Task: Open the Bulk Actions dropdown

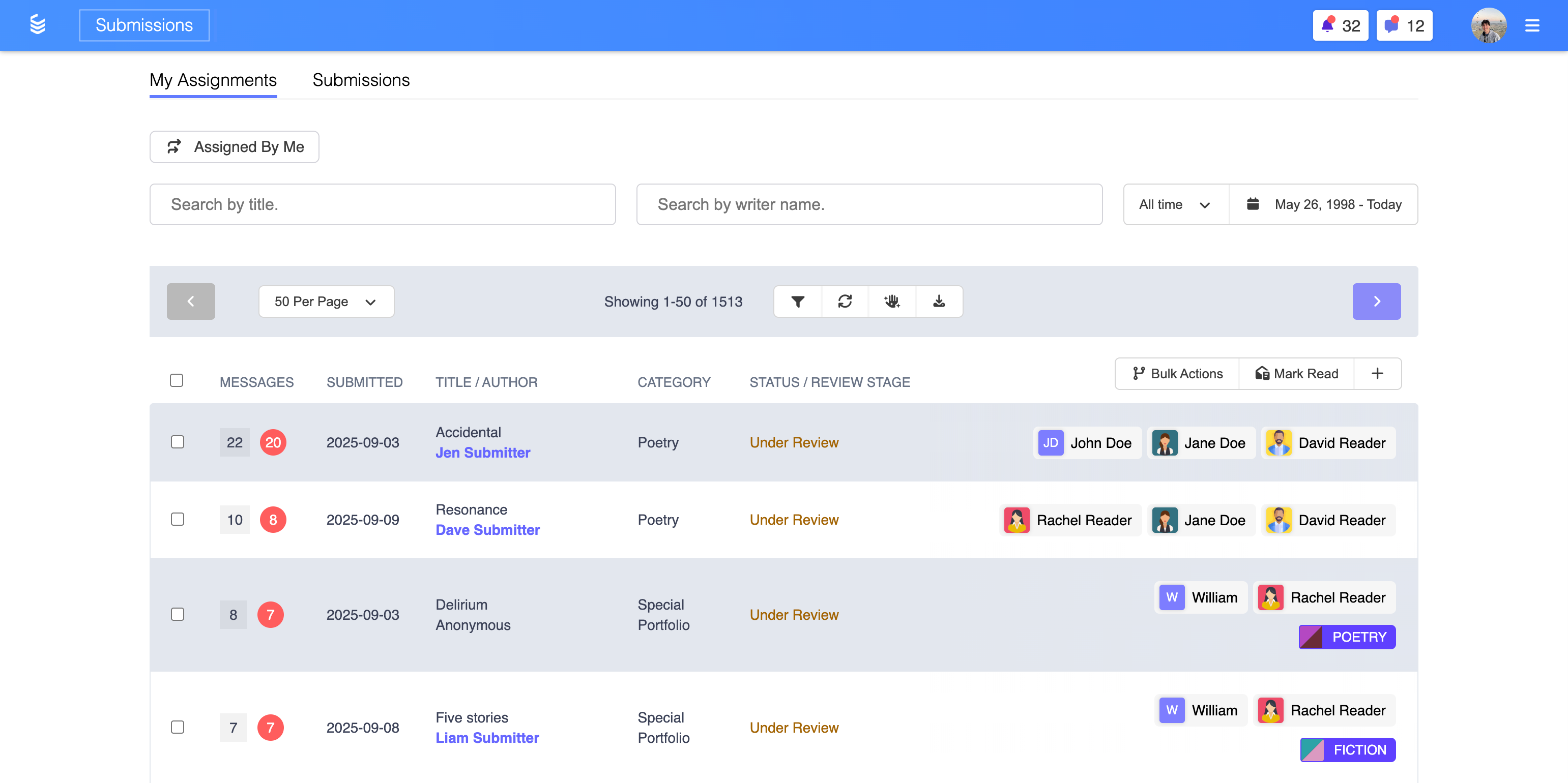Action: click(x=1177, y=374)
